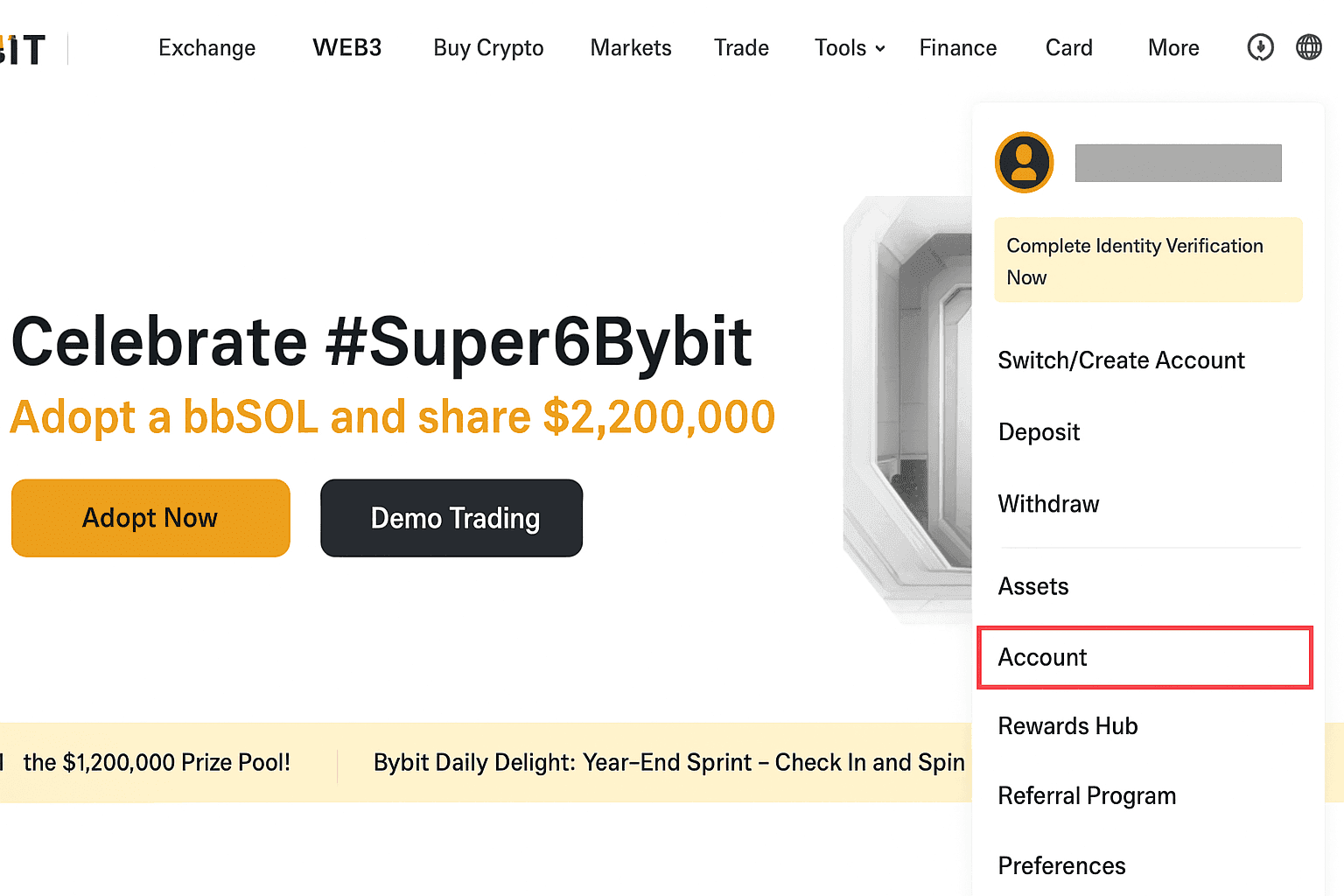Viewport: 1344px width, 896px height.
Task: Open Rewards Hub from the menu
Action: click(1067, 726)
